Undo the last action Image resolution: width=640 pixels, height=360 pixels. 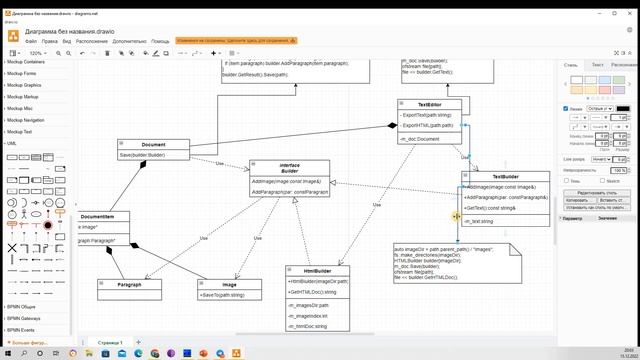[82, 53]
